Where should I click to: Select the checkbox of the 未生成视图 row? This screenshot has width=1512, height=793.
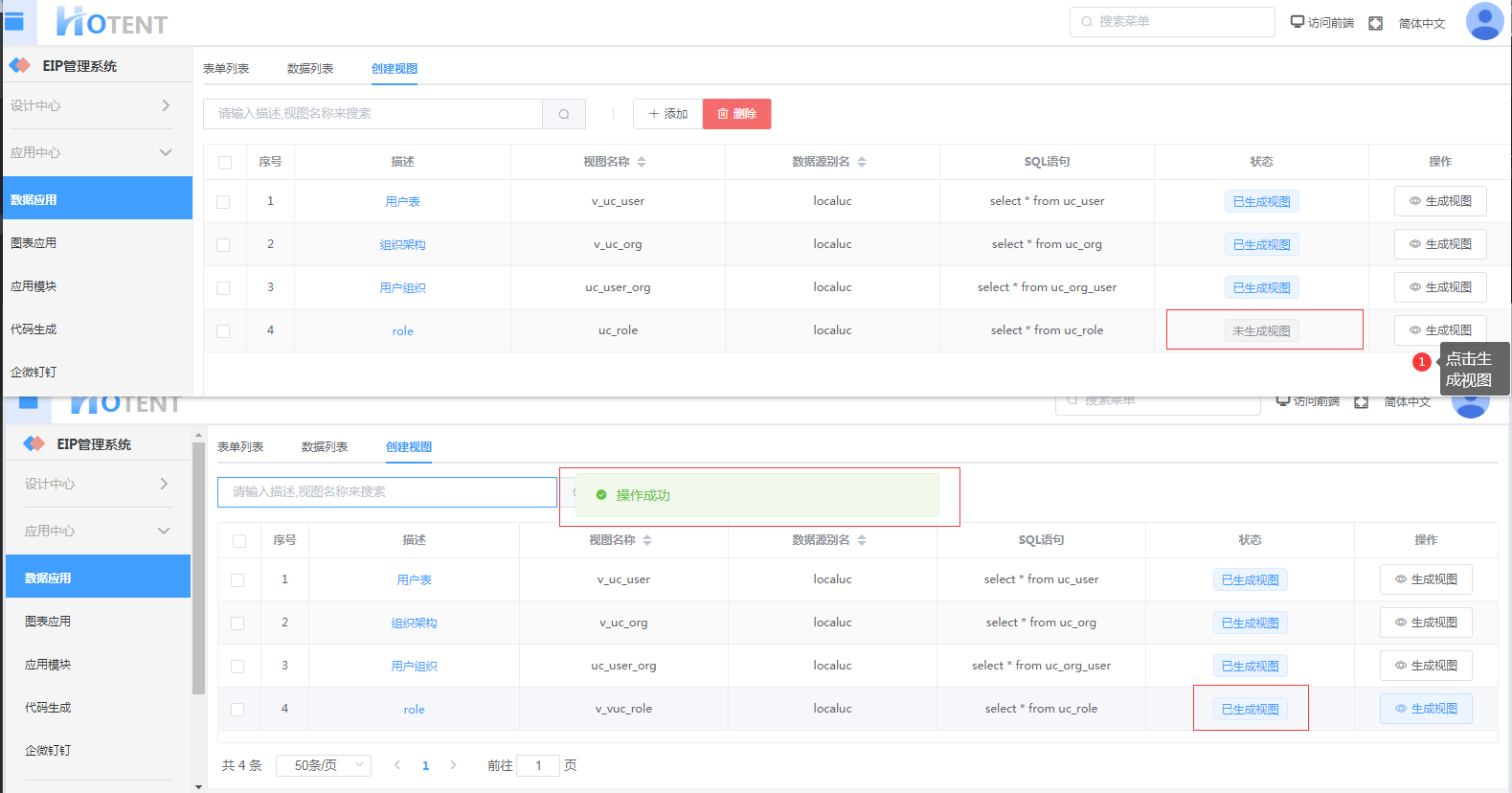[x=223, y=331]
